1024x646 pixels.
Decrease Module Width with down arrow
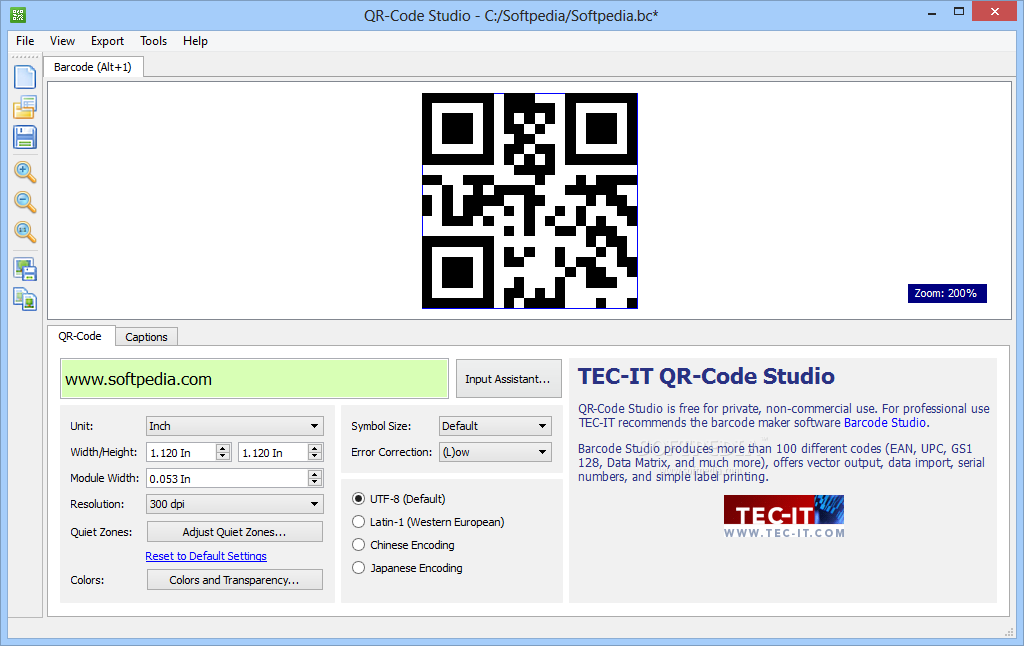[x=315, y=482]
